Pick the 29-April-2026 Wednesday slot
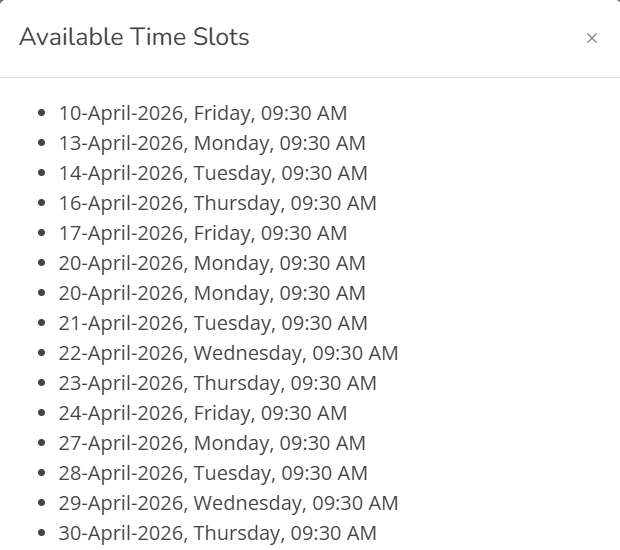620x550 pixels. point(228,503)
